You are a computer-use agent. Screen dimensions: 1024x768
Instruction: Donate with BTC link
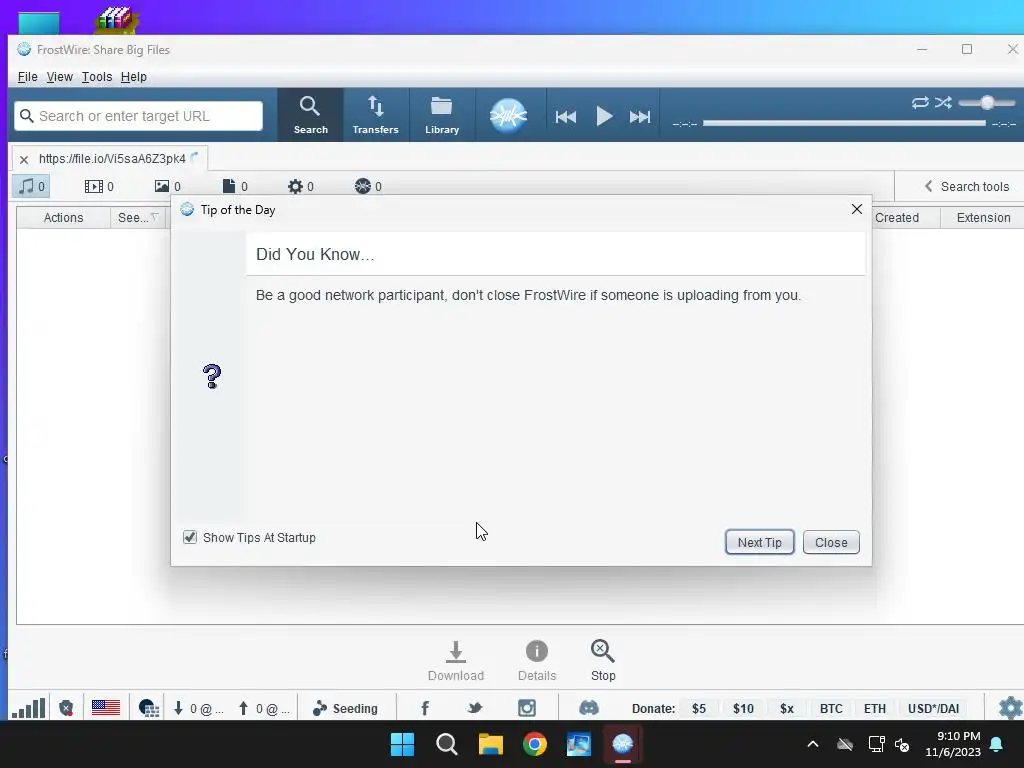click(x=831, y=709)
